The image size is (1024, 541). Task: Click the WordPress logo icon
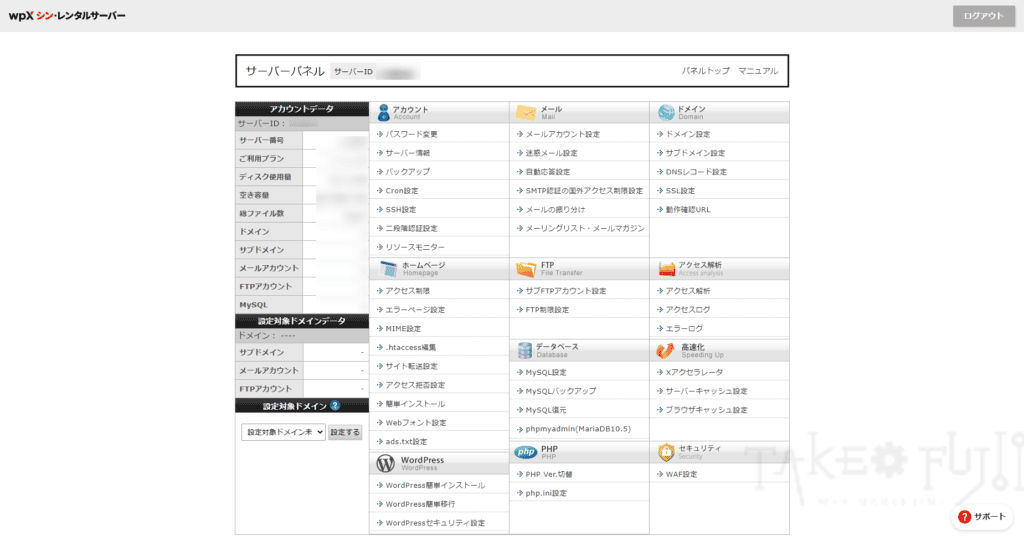(385, 463)
